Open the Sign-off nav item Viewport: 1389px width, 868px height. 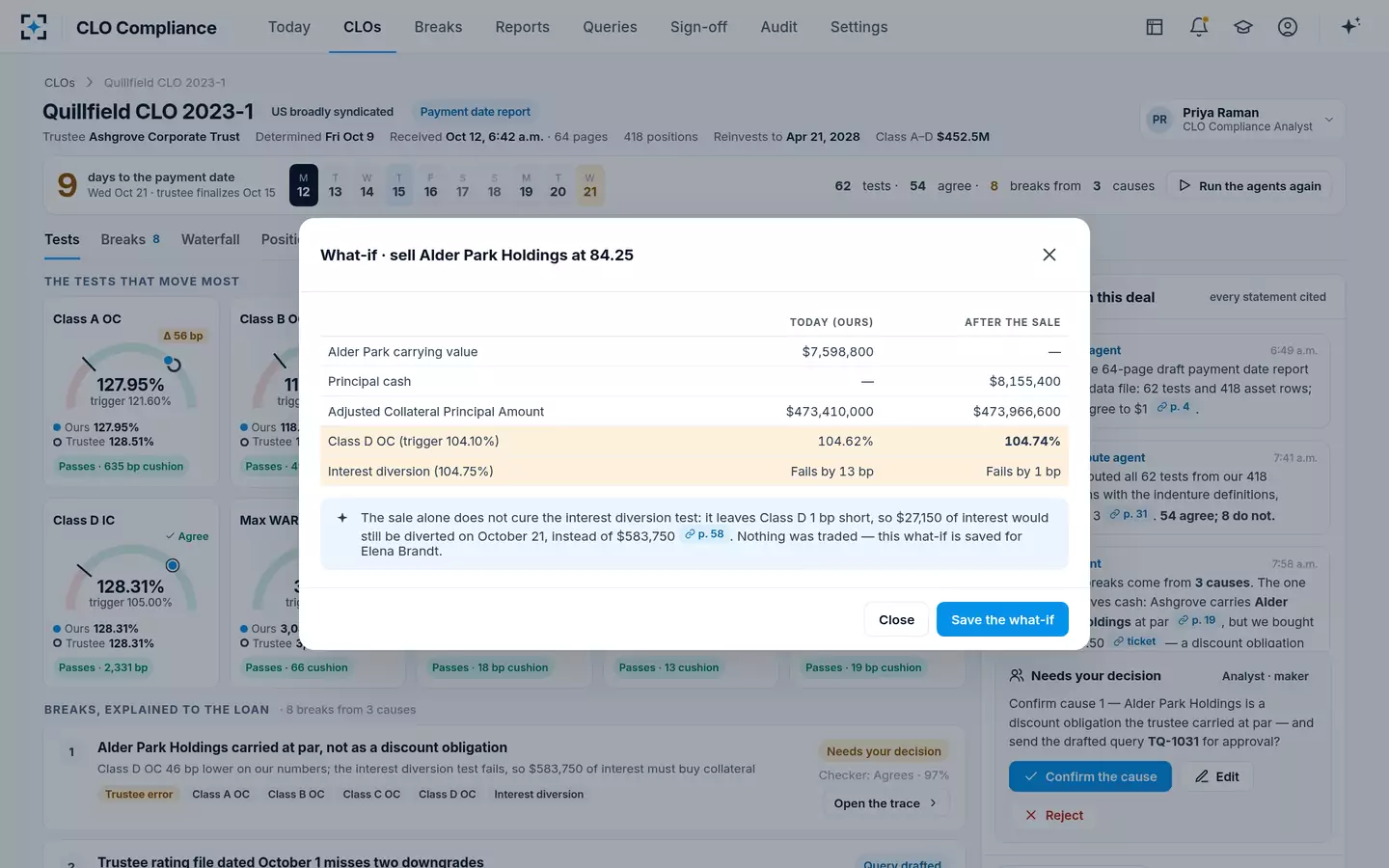698,27
